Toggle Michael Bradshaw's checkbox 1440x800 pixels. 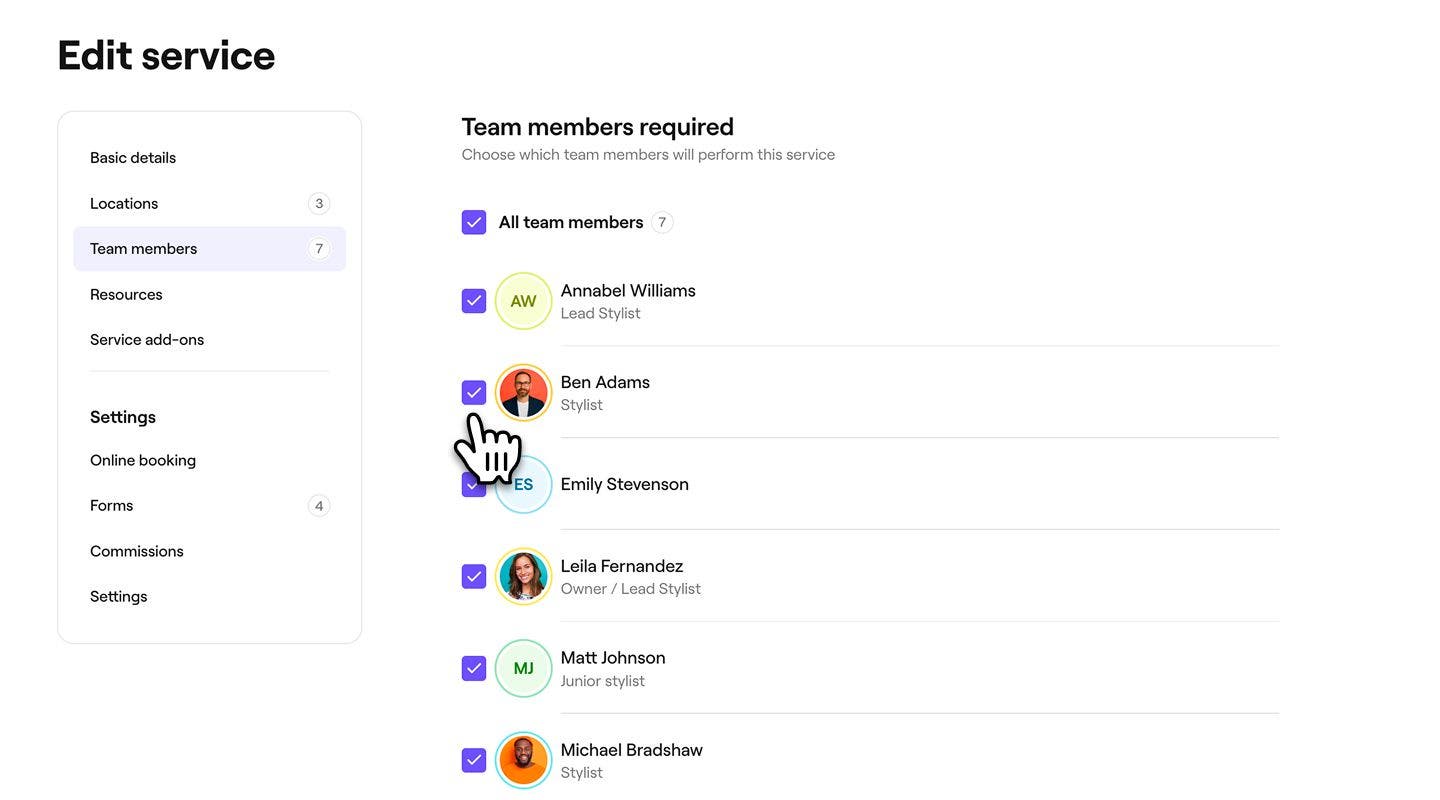473,759
